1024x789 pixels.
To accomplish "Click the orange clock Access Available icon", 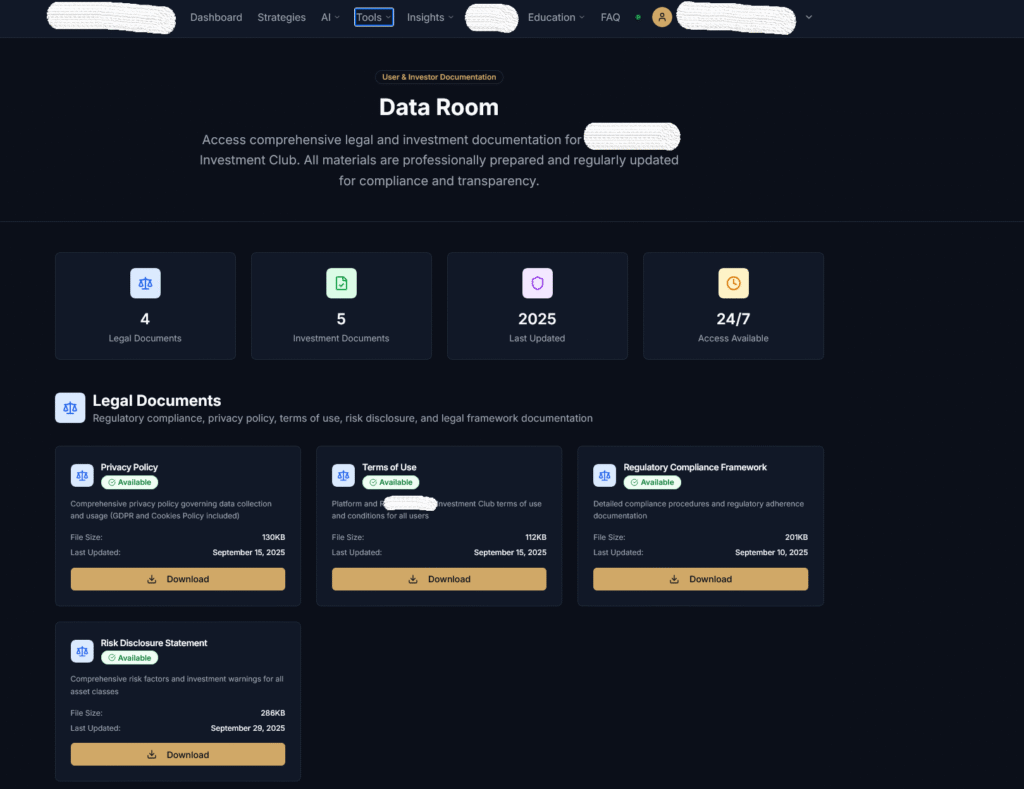I will (733, 283).
